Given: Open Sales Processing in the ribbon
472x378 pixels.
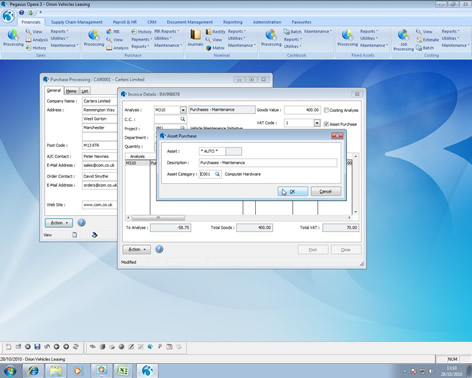Looking at the screenshot, I should pos(13,38).
